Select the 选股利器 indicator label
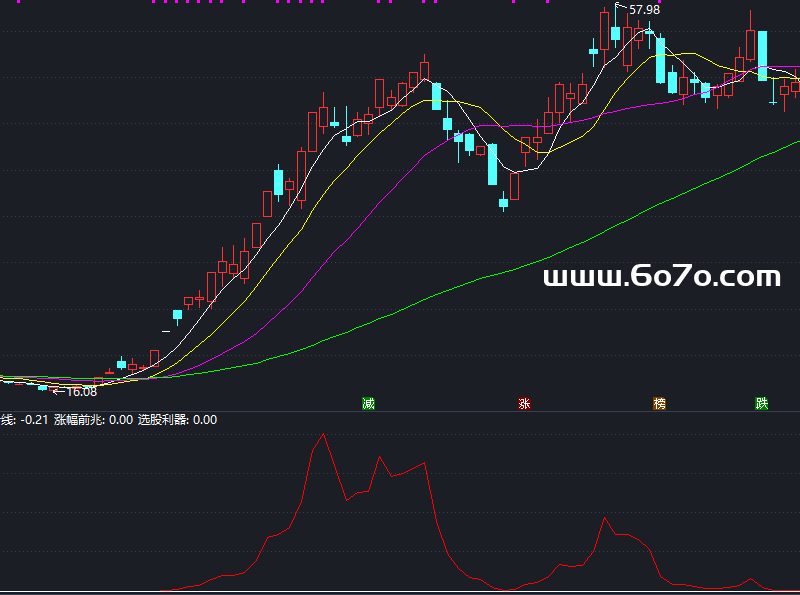The image size is (800, 595). pyautogui.click(x=164, y=420)
